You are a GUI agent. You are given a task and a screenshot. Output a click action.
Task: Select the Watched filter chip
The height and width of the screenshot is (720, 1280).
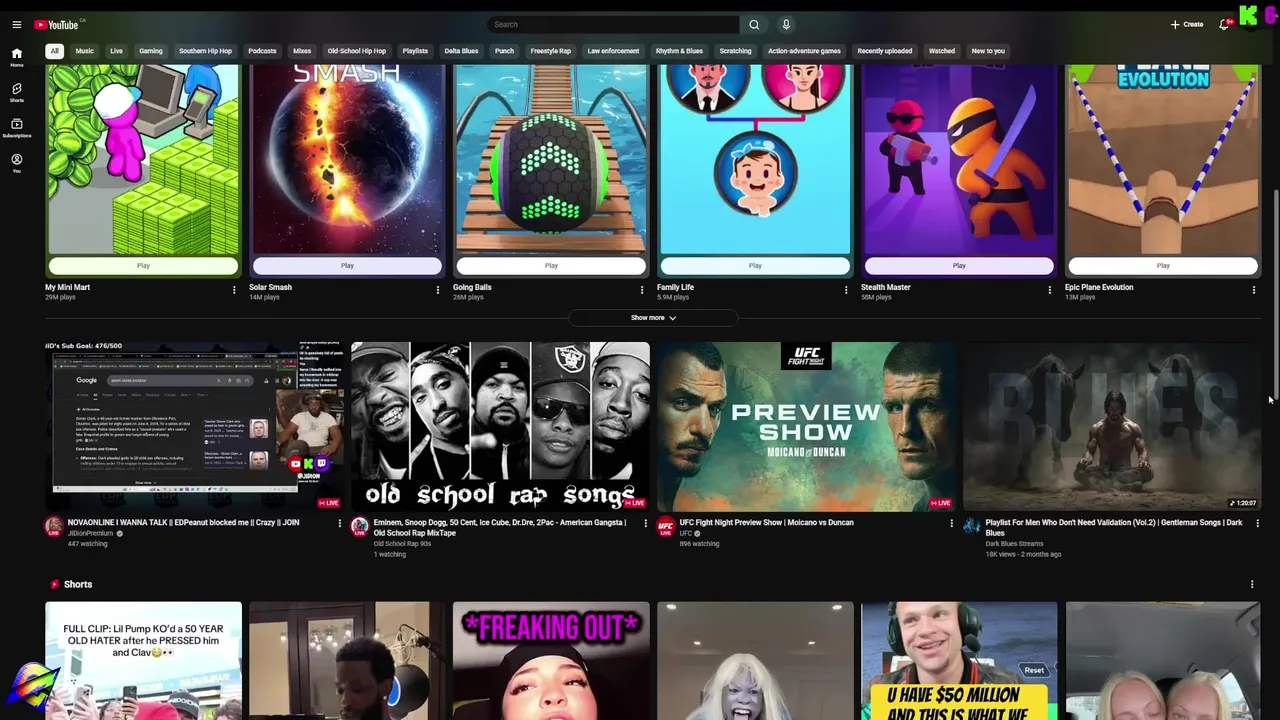[x=942, y=51]
